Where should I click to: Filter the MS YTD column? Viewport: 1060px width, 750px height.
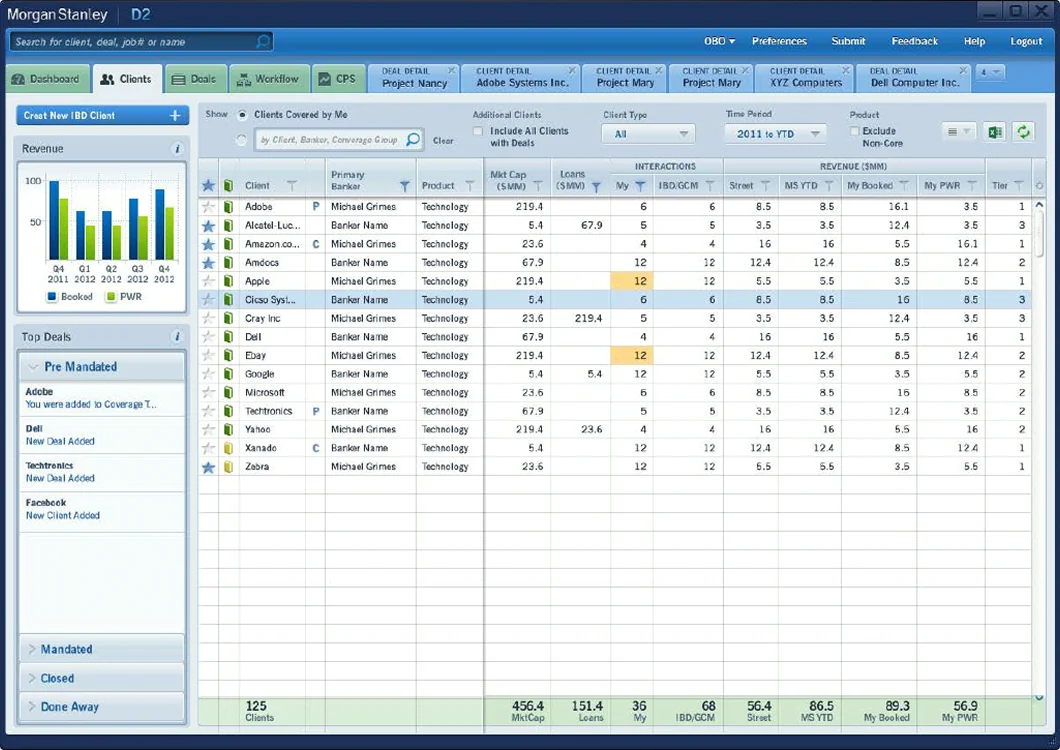tap(829, 185)
